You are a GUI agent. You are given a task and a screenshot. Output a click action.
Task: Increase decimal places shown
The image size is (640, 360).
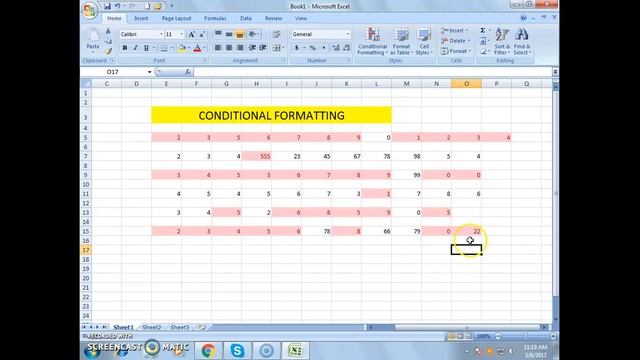336,48
